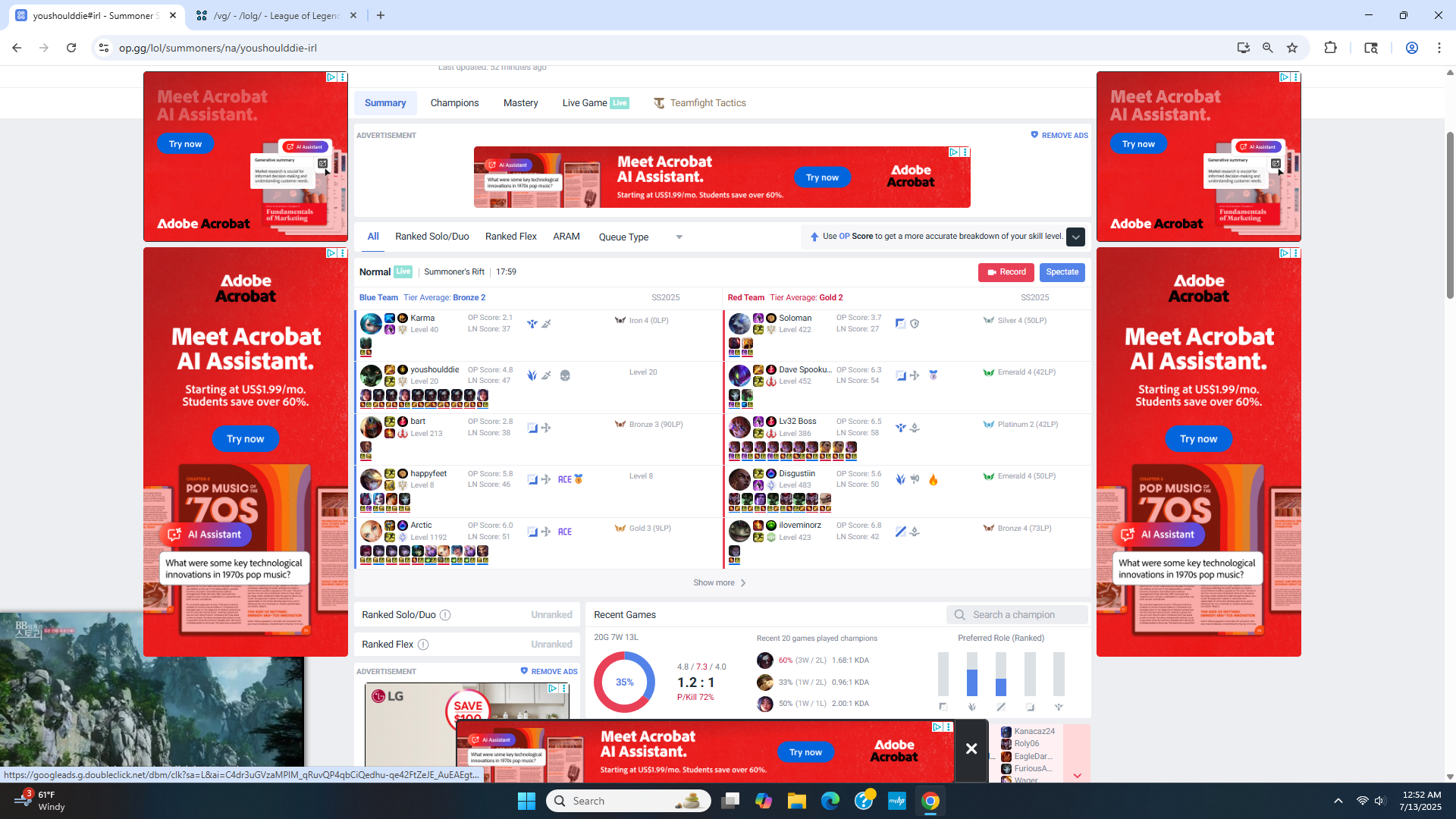
Task: Click the Spectate button
Action: (1062, 272)
